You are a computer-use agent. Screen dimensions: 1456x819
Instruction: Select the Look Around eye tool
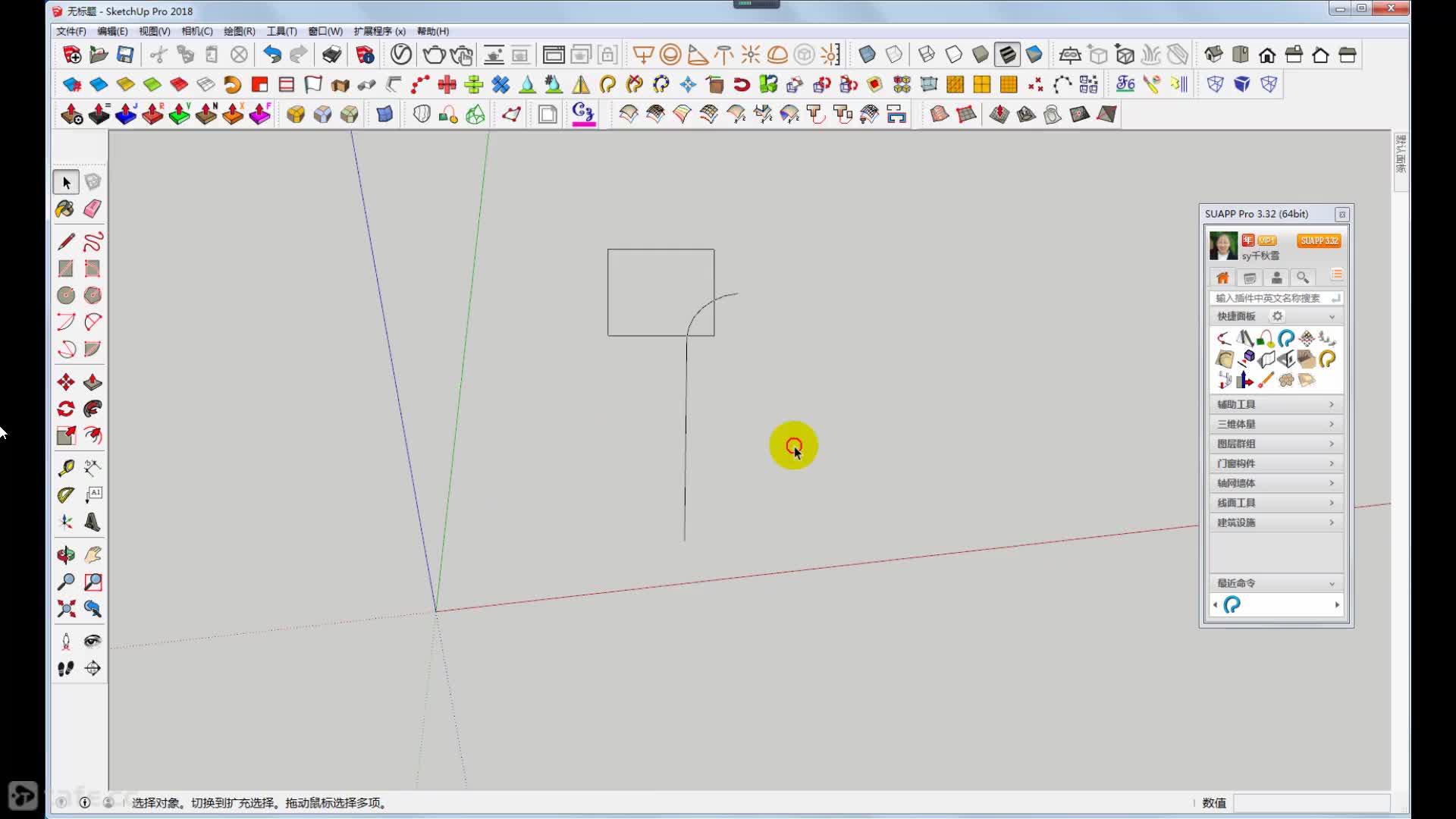[x=93, y=642]
